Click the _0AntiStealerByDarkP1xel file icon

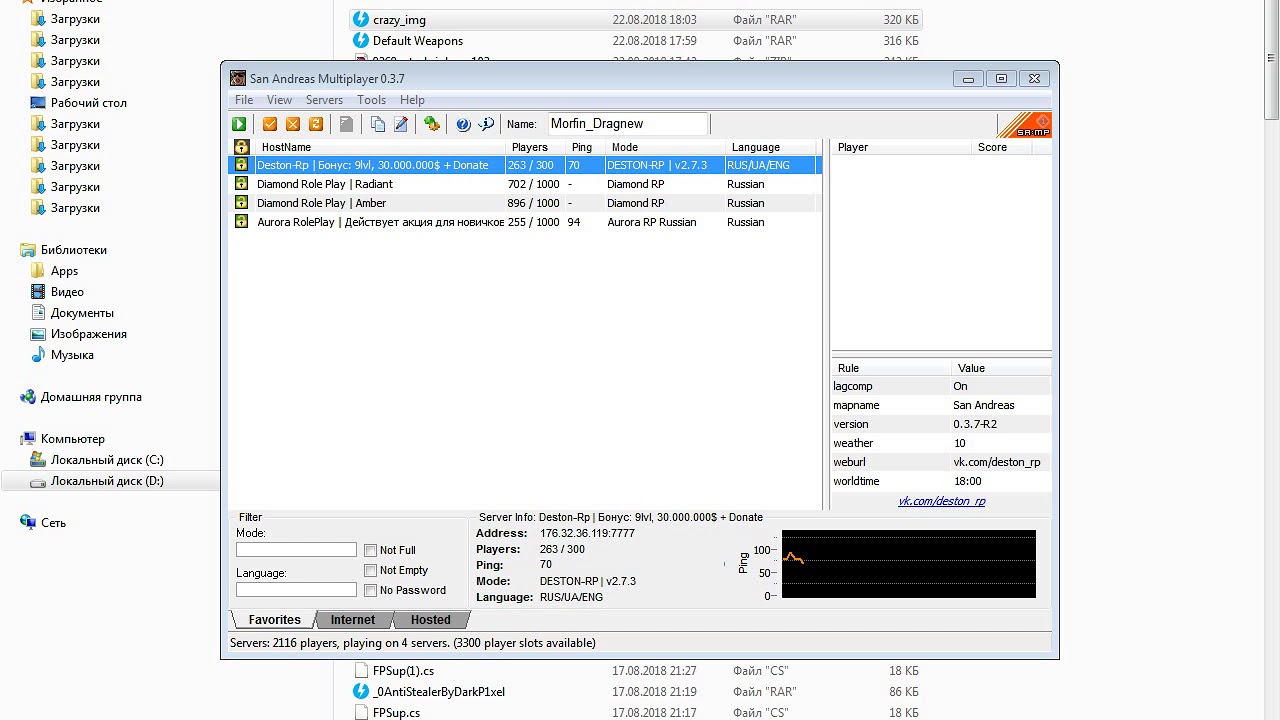[x=361, y=692]
